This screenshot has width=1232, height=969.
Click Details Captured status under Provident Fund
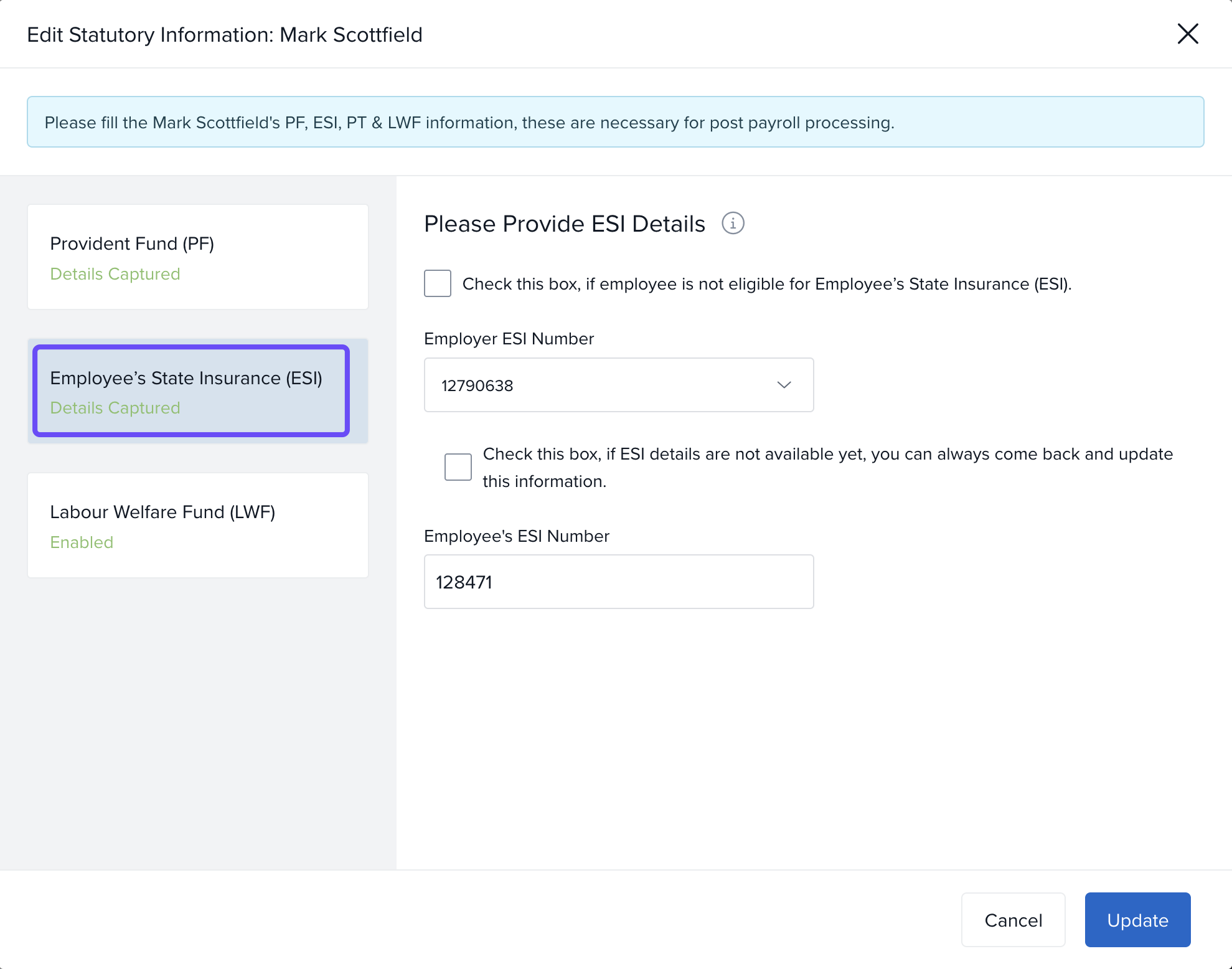[115, 274]
